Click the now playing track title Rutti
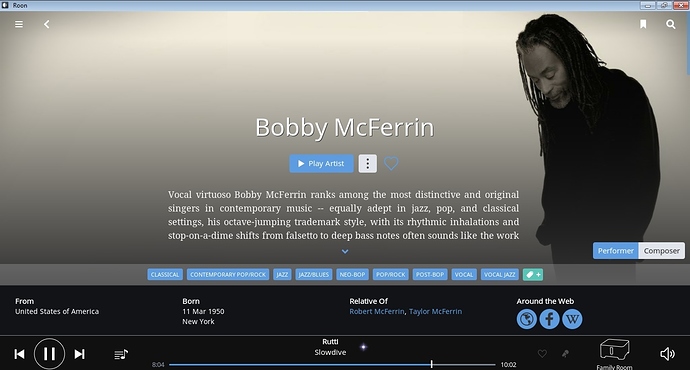Screen dimensions: 690x370 click(x=330, y=342)
